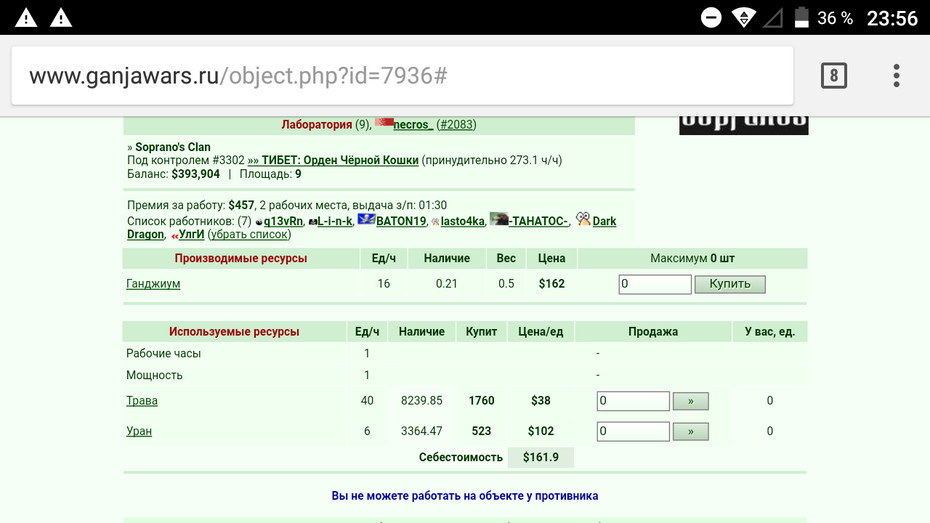This screenshot has height=523, width=930.
Task: Click the 'убрать список' link
Action: coord(249,234)
